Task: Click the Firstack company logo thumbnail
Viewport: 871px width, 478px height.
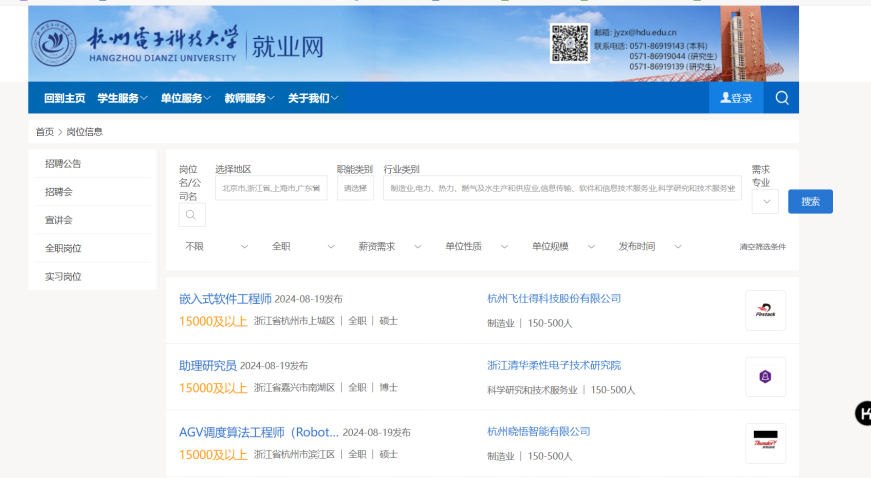Action: [x=765, y=310]
